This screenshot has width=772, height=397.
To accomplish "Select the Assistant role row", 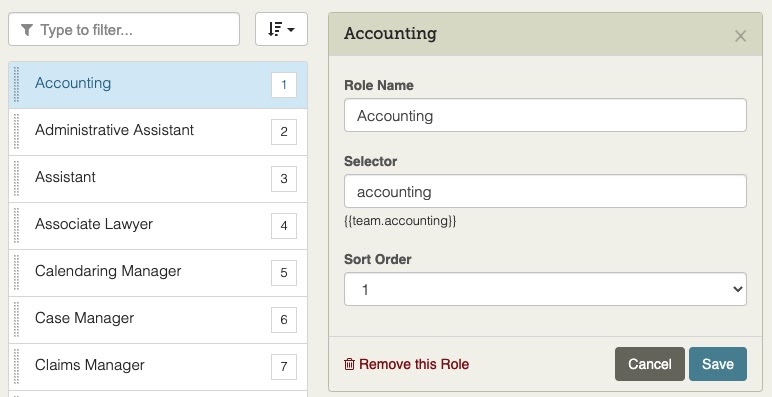I will click(x=158, y=179).
